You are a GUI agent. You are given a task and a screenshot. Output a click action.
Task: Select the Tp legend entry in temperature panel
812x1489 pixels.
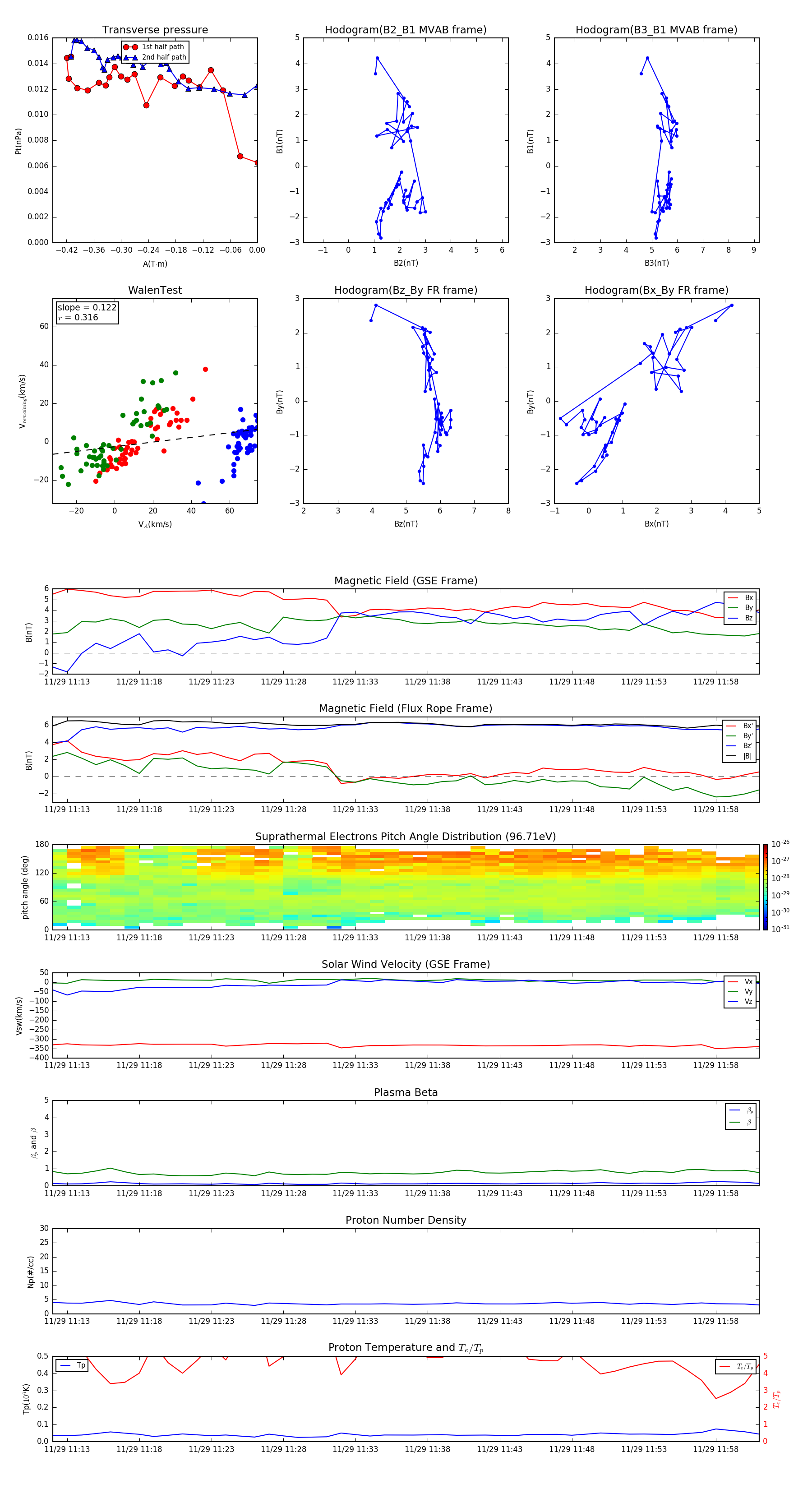(x=72, y=1365)
